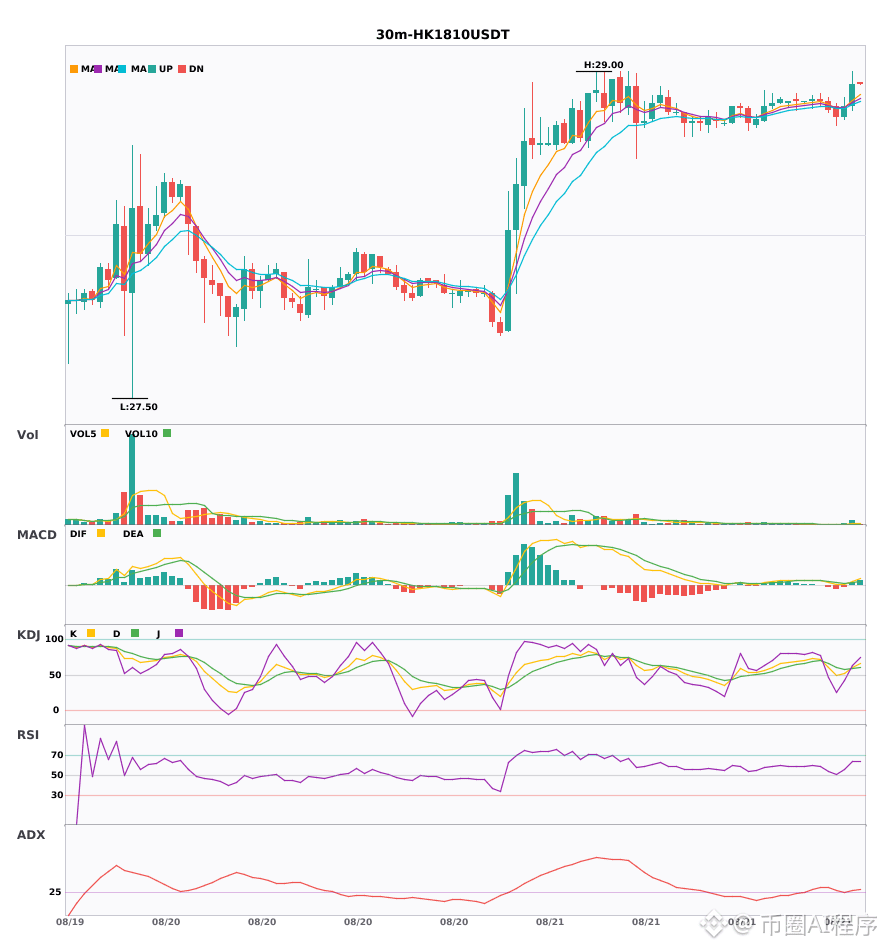Click the H:29.00 high price label
The width and height of the screenshot is (885, 950).
pos(603,65)
